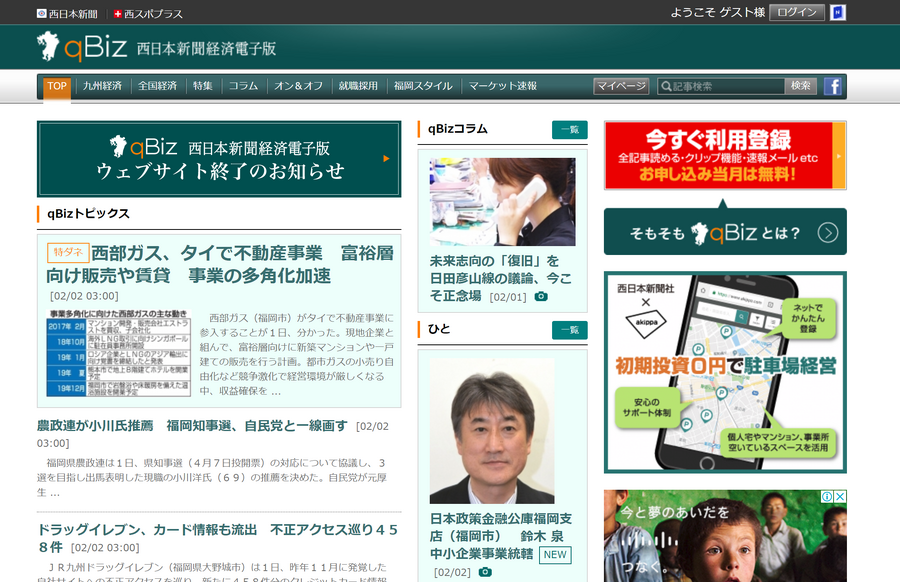Open the 特集 menu item

(203, 86)
